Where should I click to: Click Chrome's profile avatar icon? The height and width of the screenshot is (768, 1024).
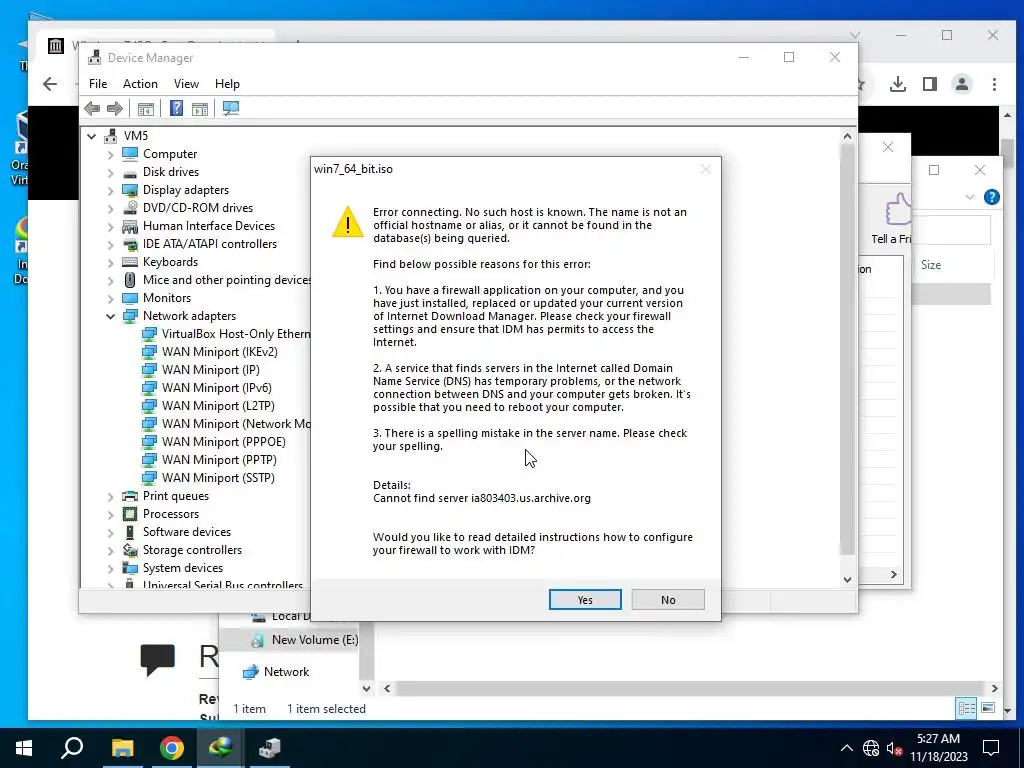coord(962,84)
